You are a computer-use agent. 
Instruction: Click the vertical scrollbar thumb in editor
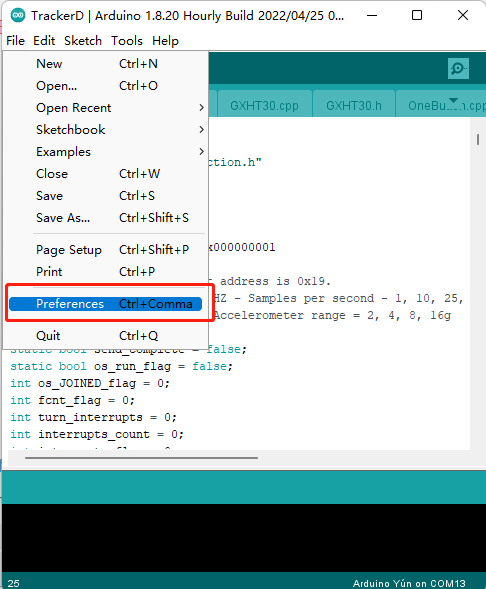coord(478,139)
